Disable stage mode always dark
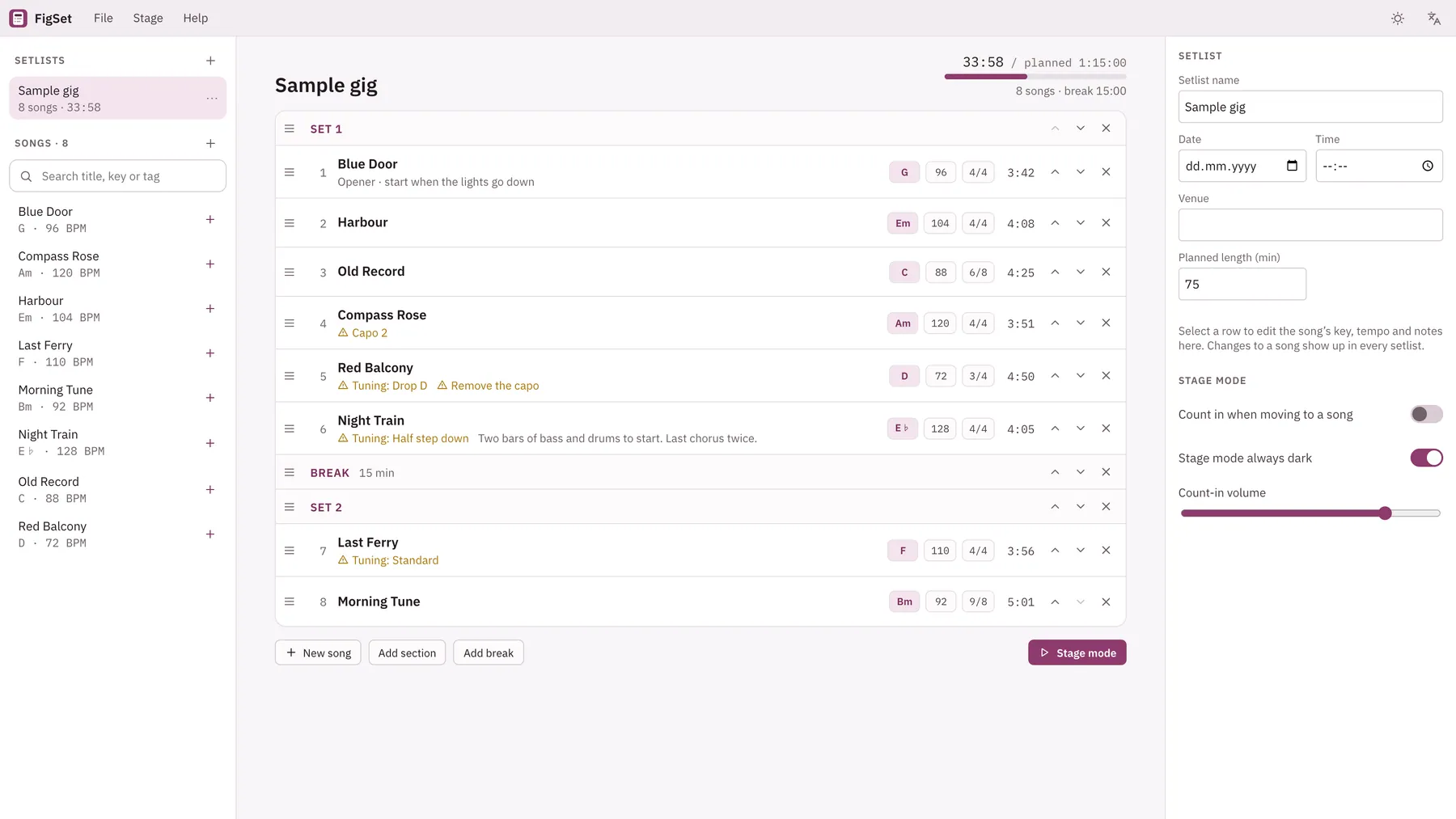1456x819 pixels. coord(1427,458)
